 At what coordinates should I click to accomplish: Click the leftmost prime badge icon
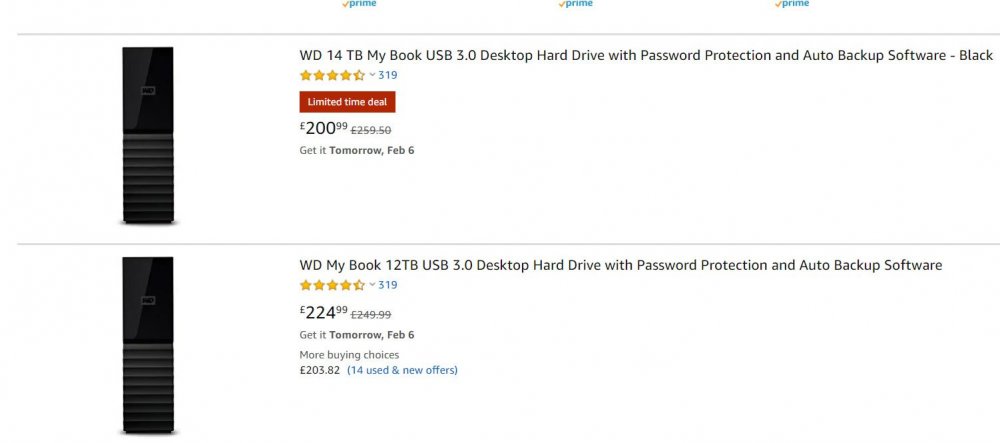coord(359,4)
